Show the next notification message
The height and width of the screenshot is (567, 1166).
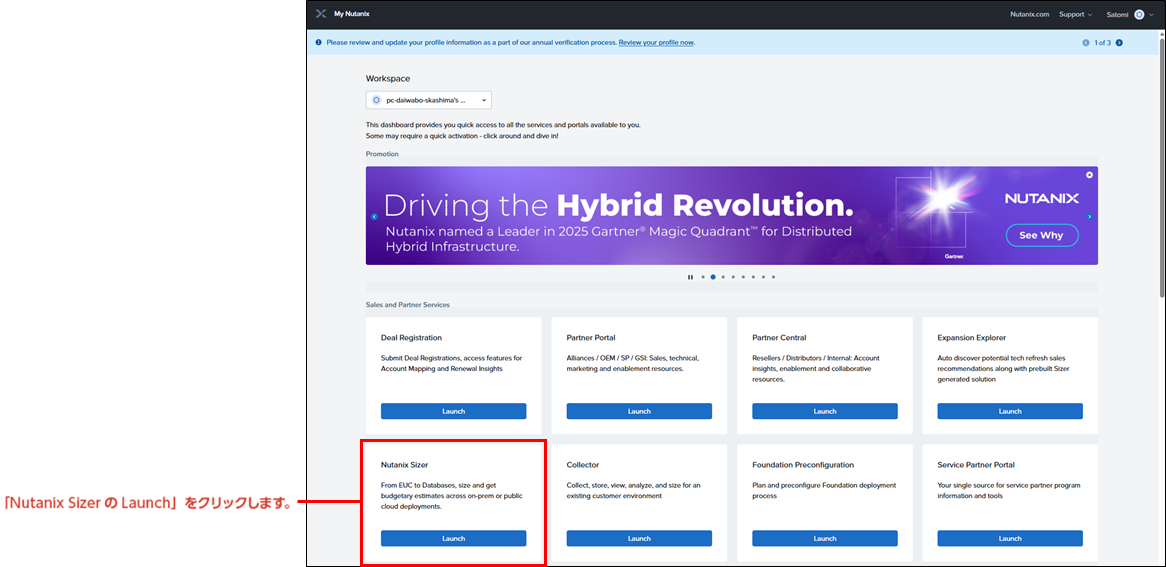(x=1119, y=43)
